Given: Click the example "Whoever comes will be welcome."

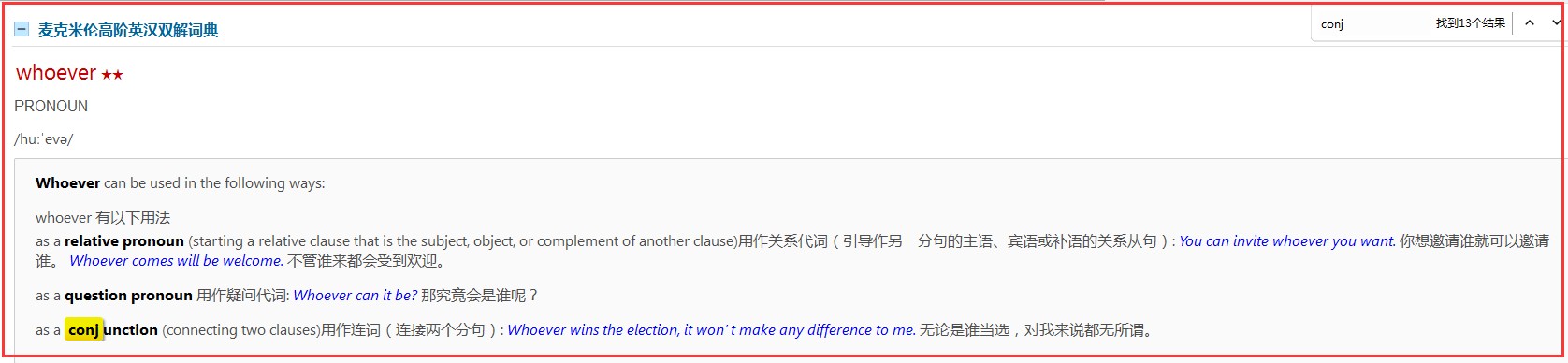Looking at the screenshot, I should coord(176,261).
